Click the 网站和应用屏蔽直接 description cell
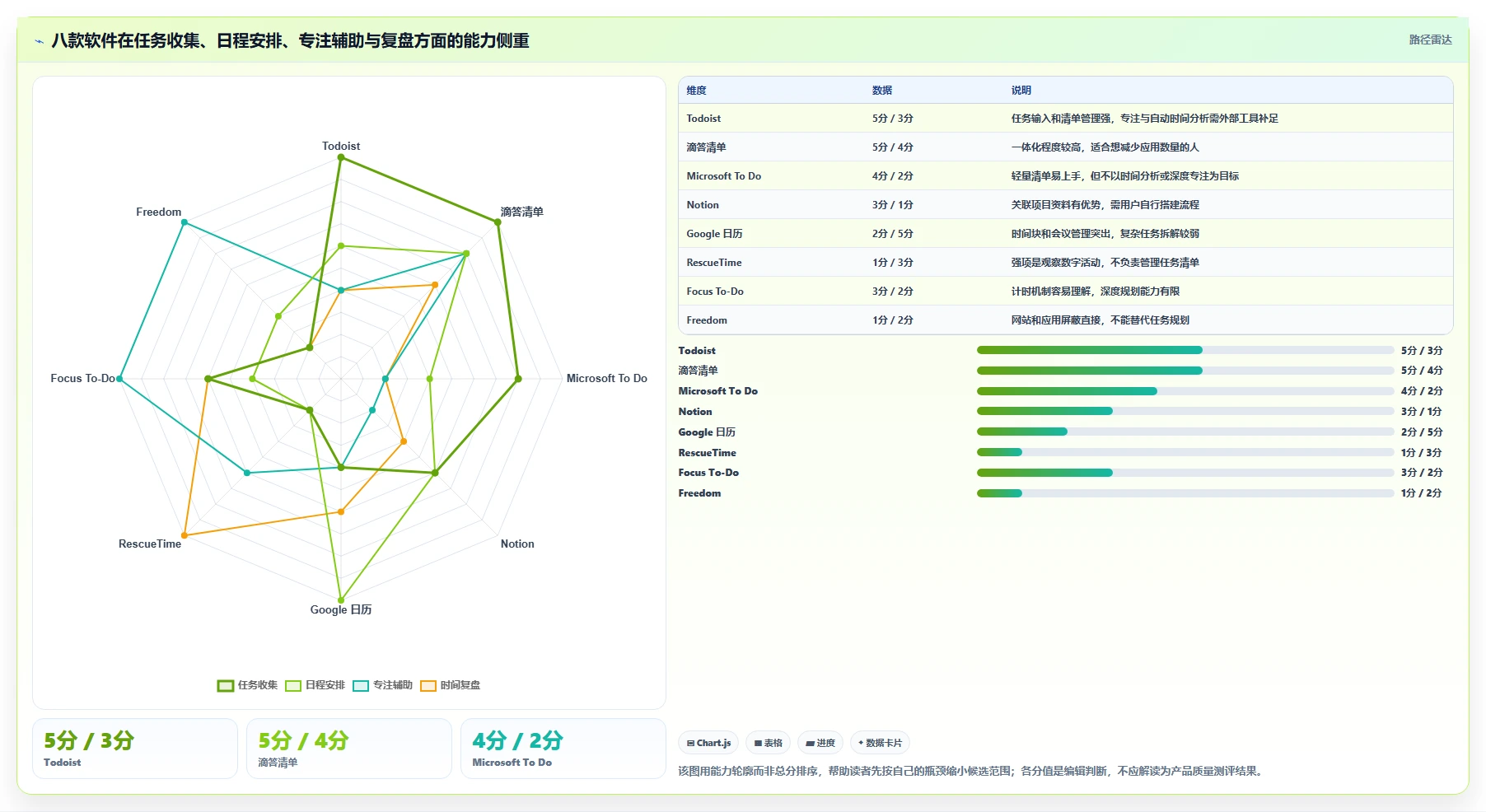Viewport: 1486px width, 812px height. pyautogui.click(x=1100, y=320)
